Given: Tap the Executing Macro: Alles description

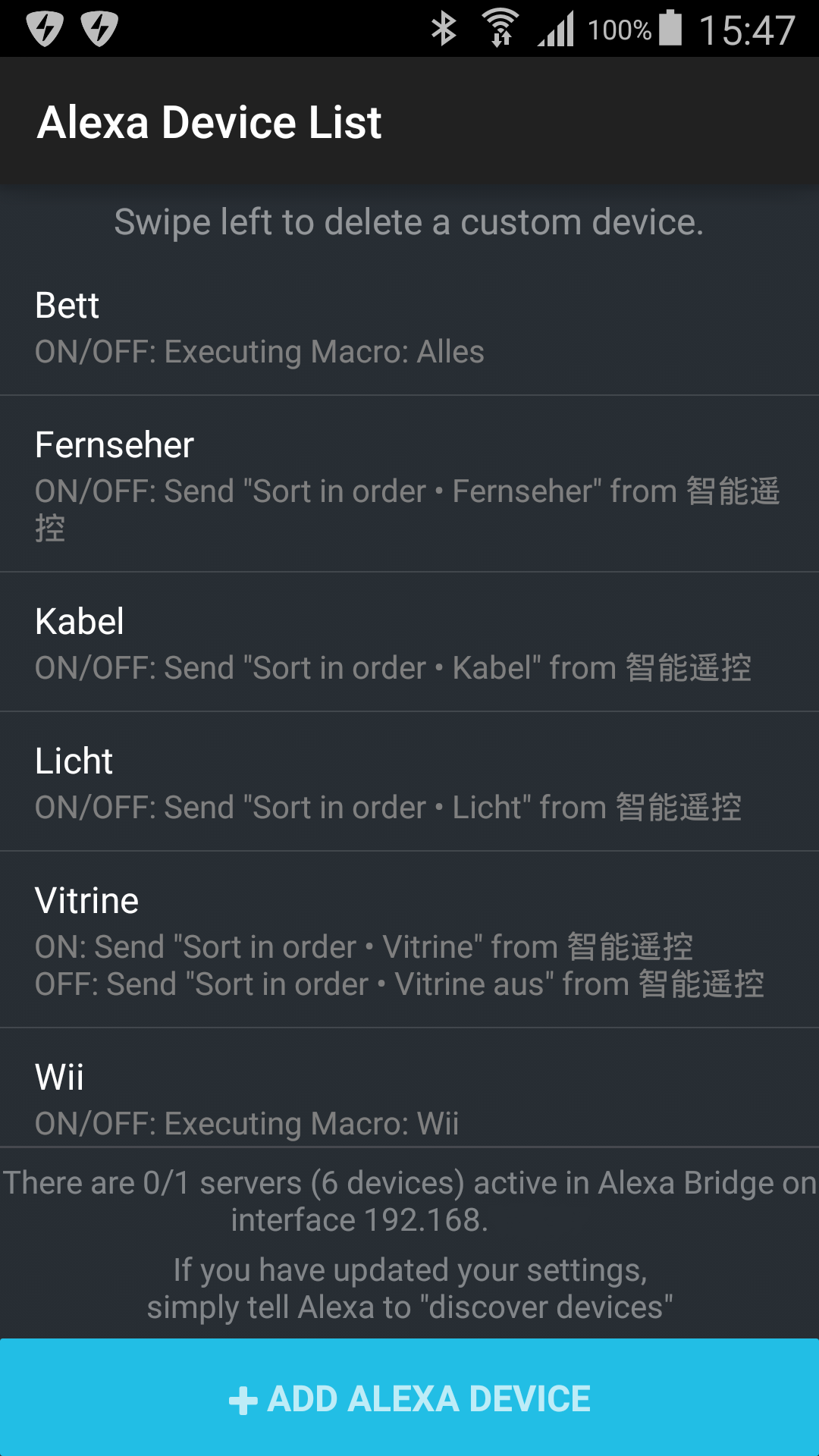Looking at the screenshot, I should click(x=259, y=353).
